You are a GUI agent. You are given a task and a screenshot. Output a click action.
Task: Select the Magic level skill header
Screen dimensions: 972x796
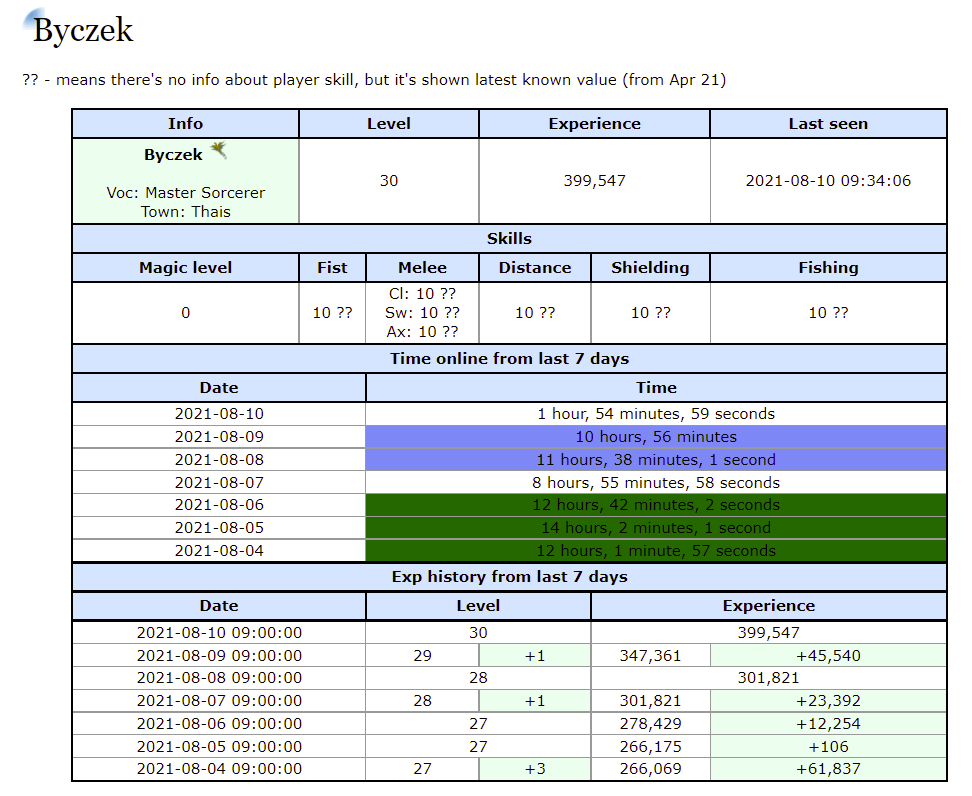[185, 267]
